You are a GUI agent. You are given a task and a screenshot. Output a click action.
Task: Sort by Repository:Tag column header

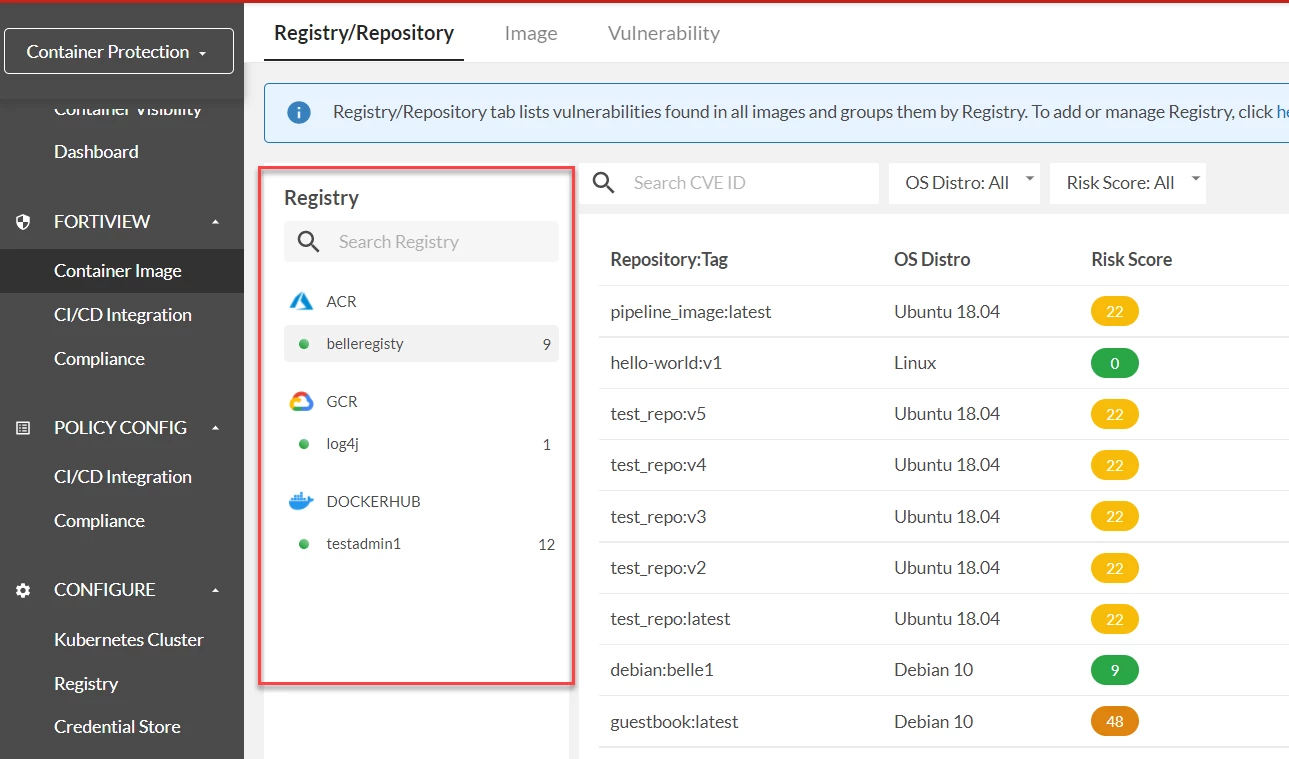tap(669, 260)
